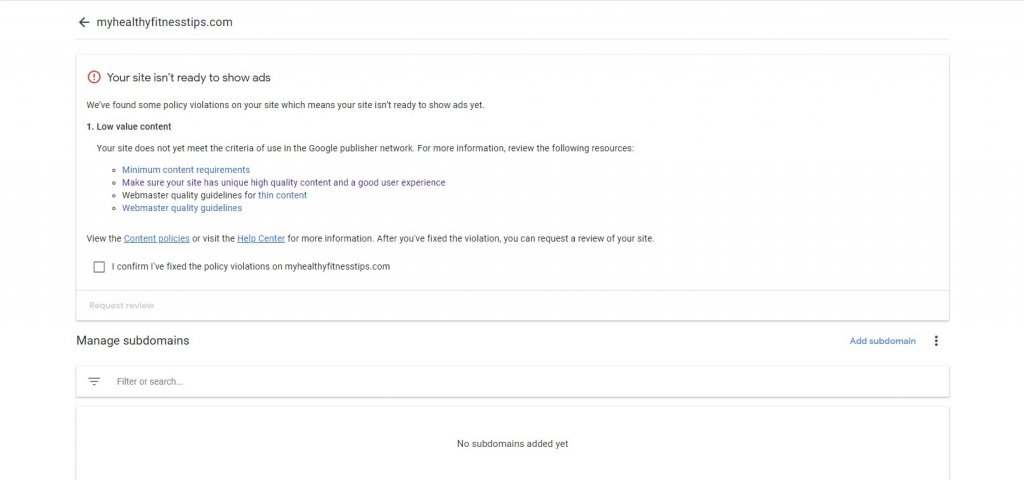Click the red warning alert icon
The image size is (1024, 480).
(94, 77)
